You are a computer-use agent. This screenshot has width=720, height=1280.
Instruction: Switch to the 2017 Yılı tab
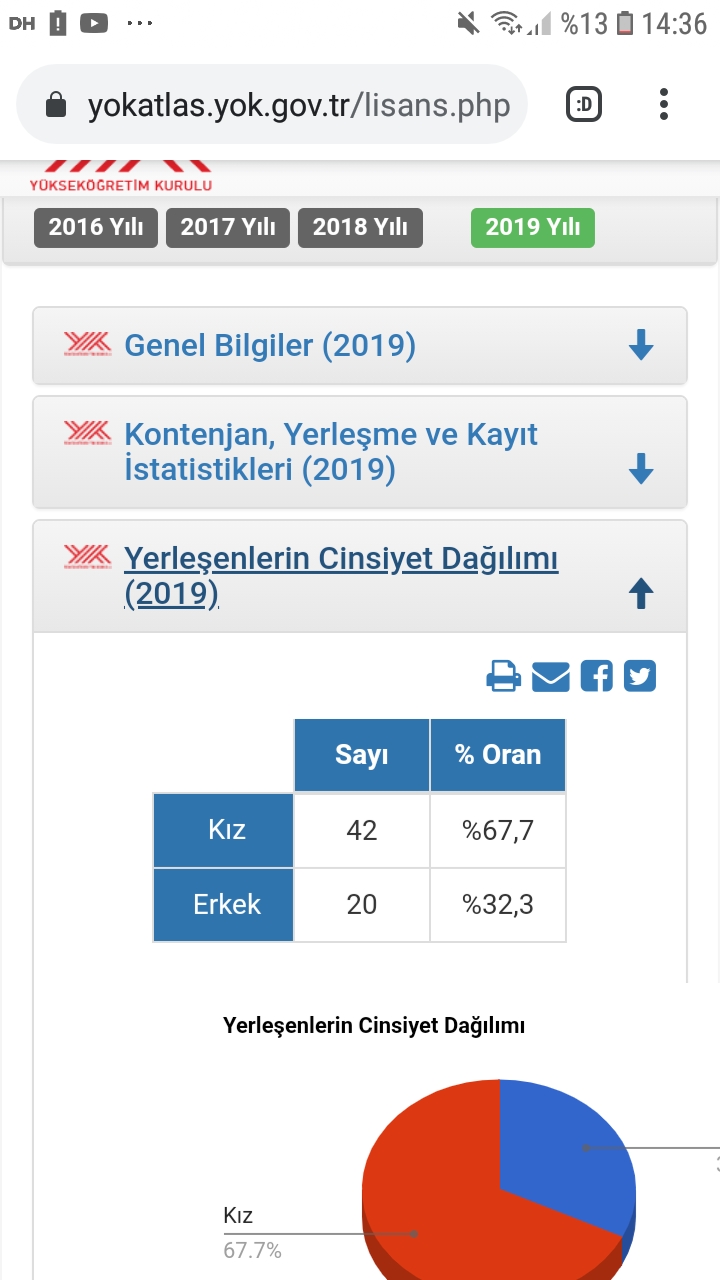click(x=228, y=228)
